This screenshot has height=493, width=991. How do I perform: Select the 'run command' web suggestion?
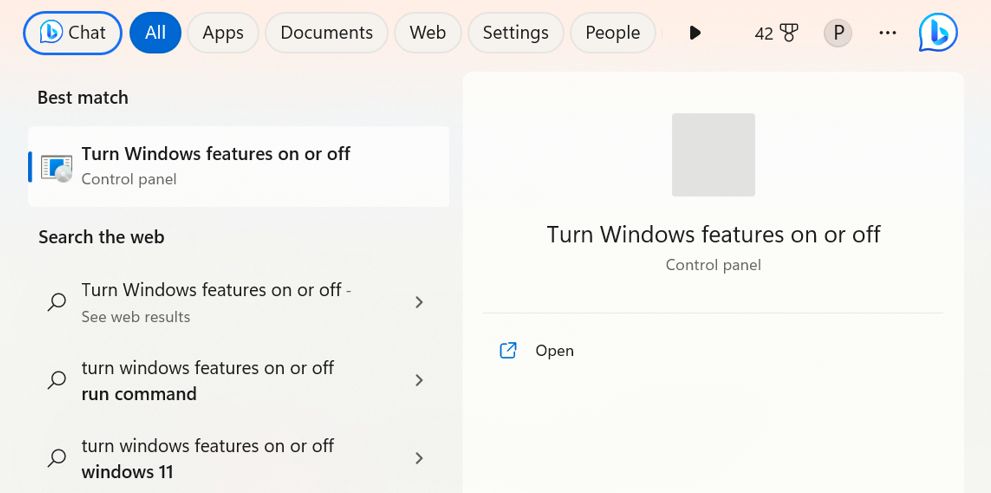(239, 380)
